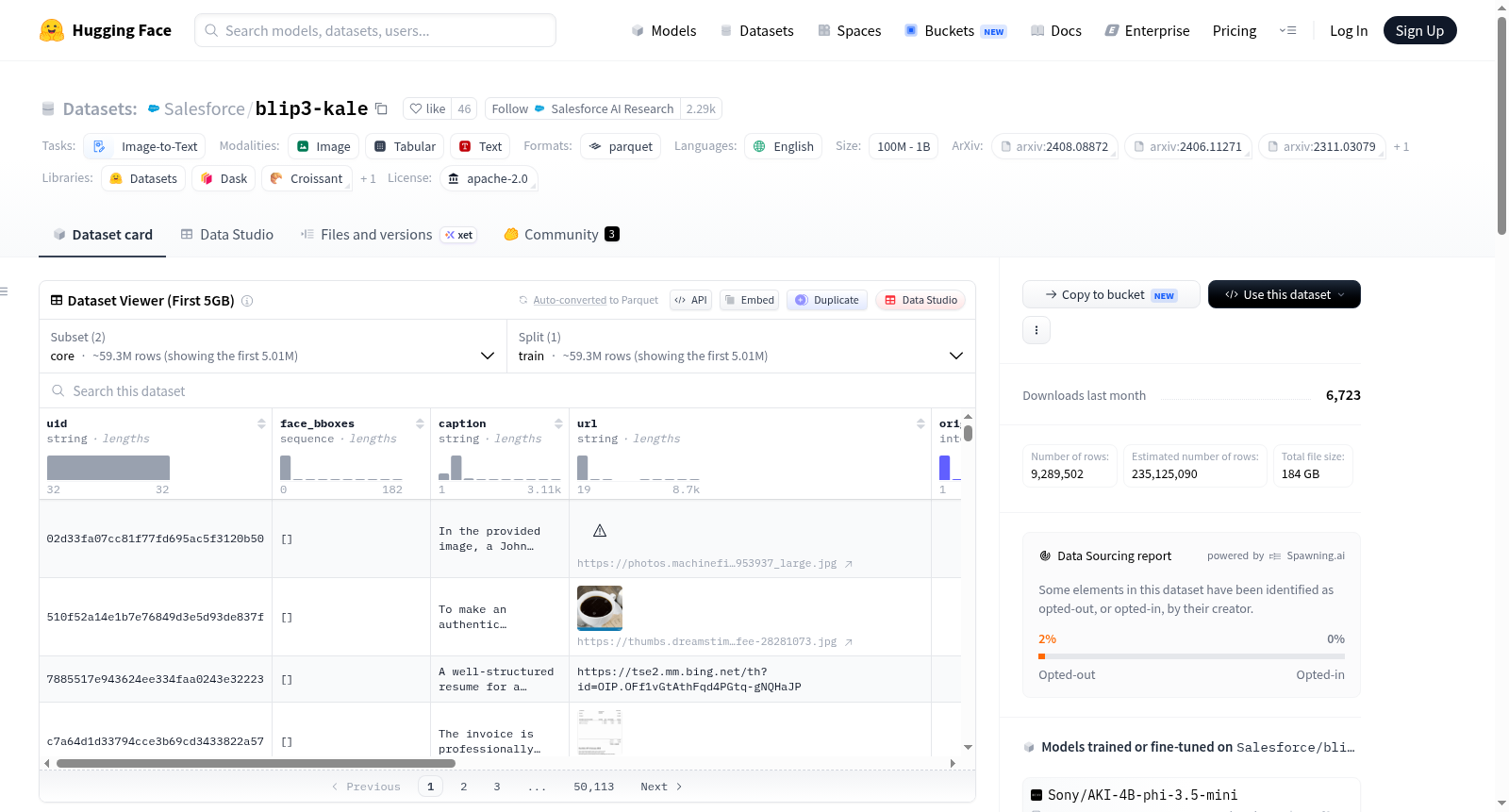
Task: Open the arxiv:2408.08872 tag
Action: tap(1054, 146)
